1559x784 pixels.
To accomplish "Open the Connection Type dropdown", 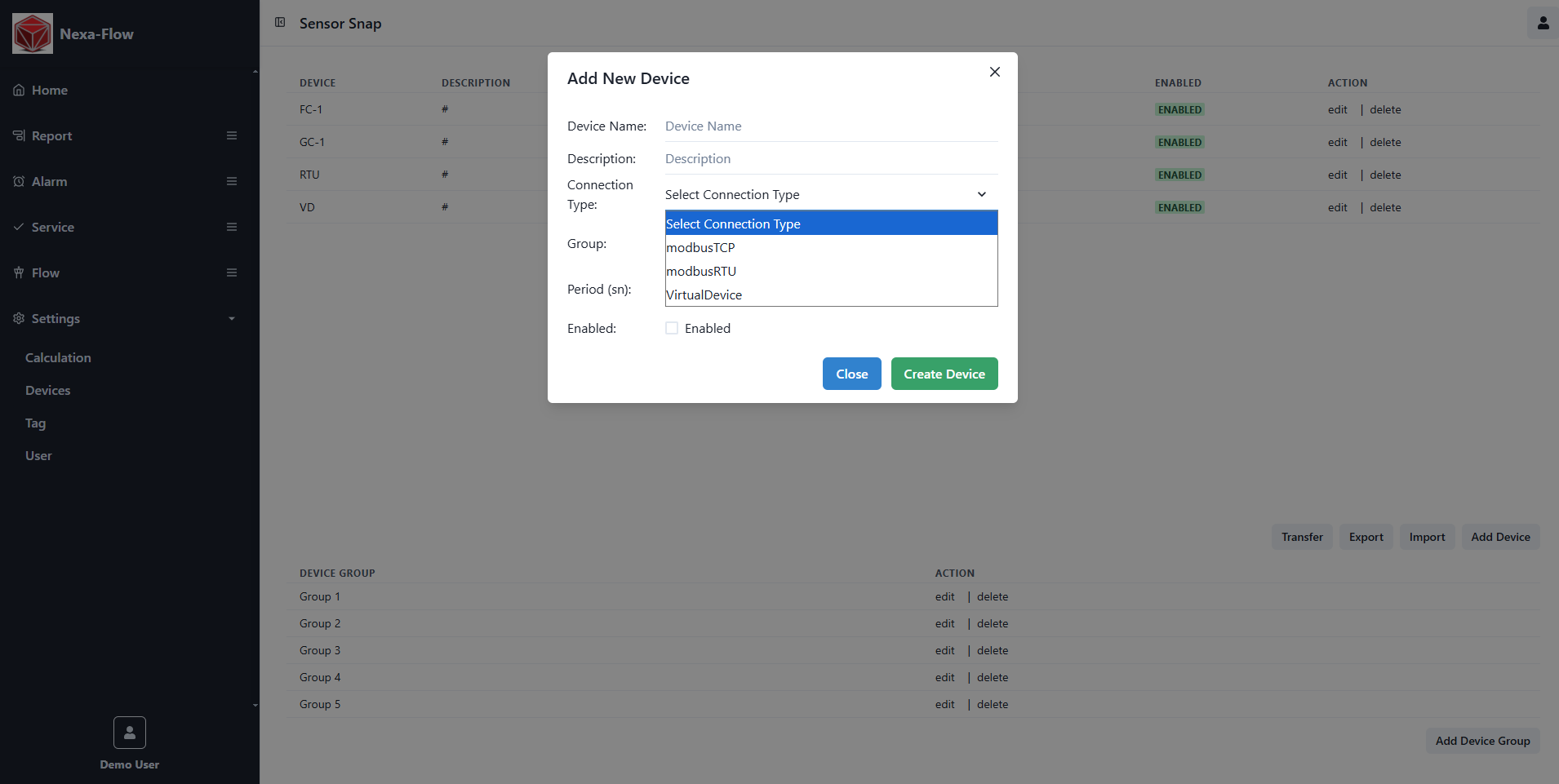I will [x=831, y=194].
